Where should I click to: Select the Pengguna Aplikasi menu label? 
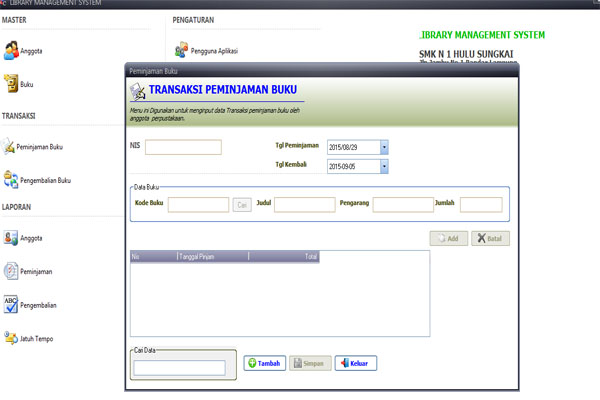click(x=214, y=51)
